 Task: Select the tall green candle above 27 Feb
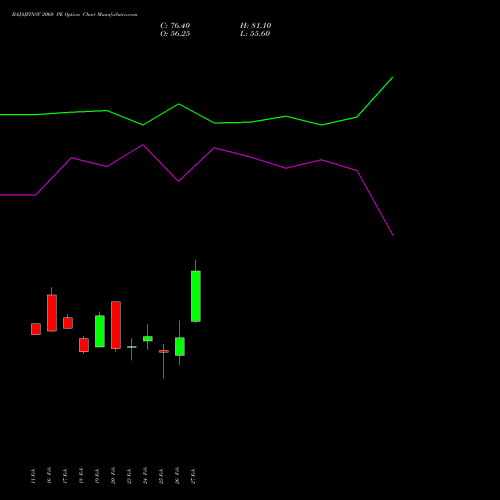pyautogui.click(x=196, y=296)
